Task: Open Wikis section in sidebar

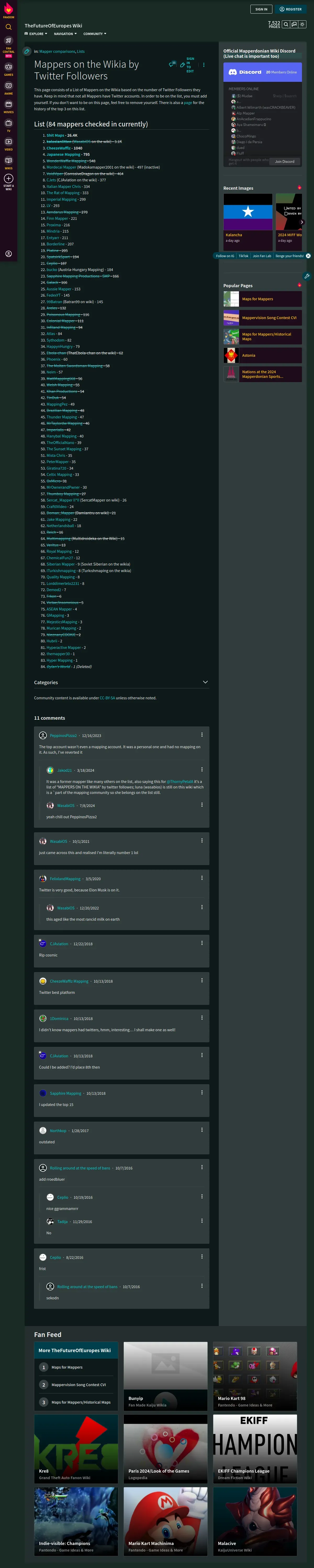Action: [x=9, y=163]
